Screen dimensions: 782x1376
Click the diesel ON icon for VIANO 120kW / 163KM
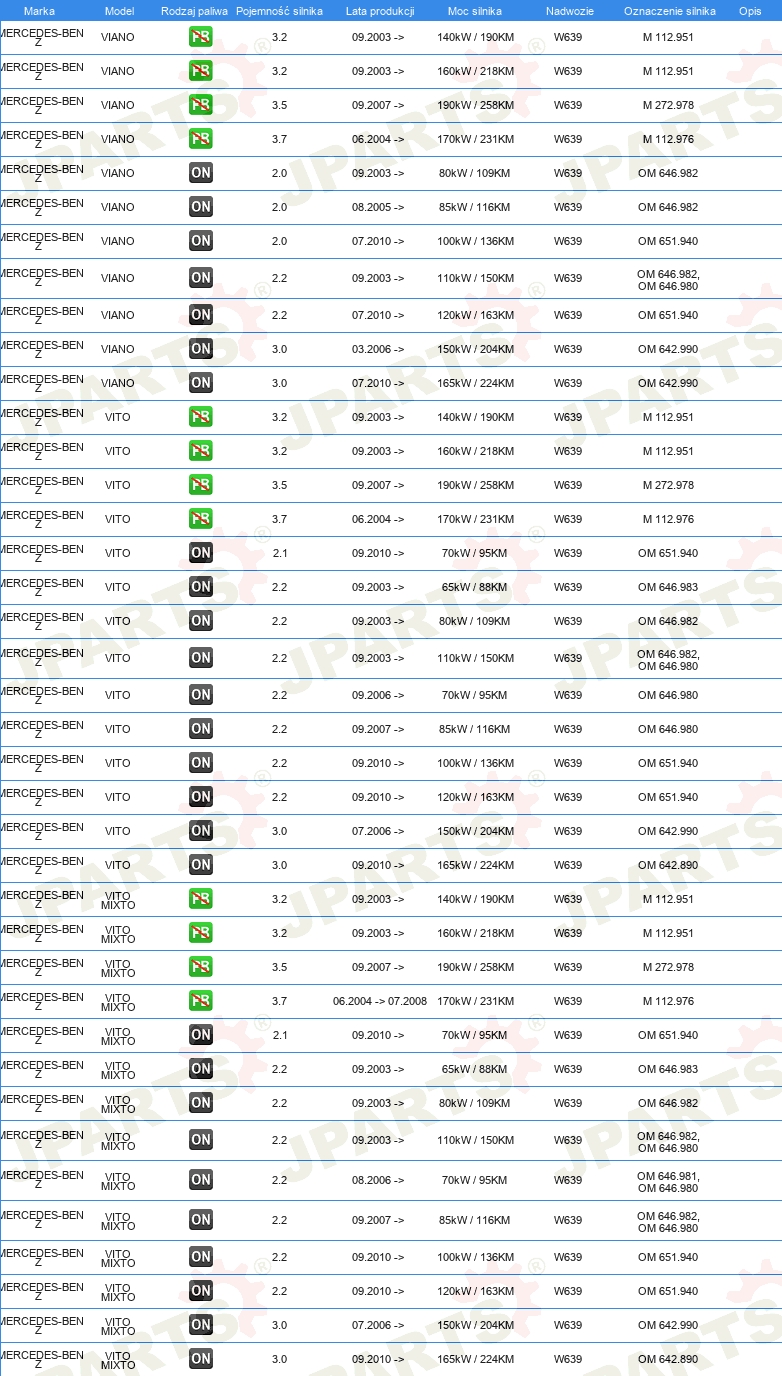[x=201, y=315]
